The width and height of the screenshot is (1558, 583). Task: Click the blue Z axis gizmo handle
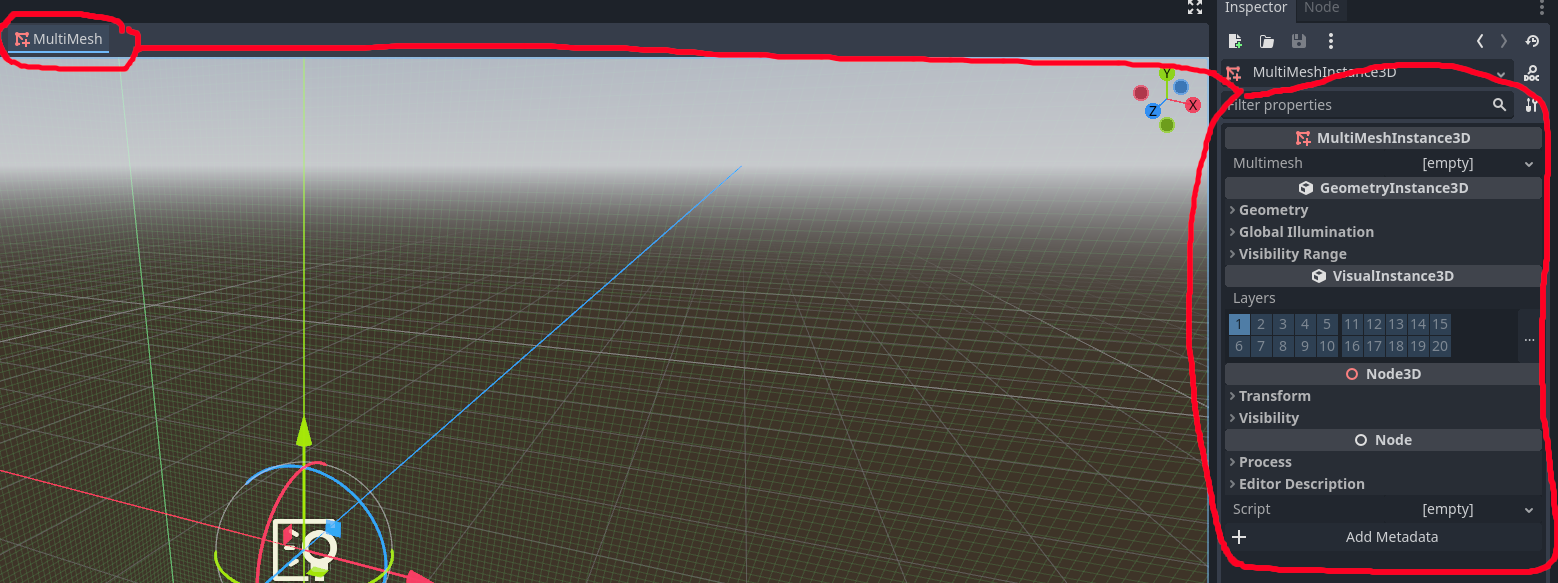click(x=1153, y=111)
